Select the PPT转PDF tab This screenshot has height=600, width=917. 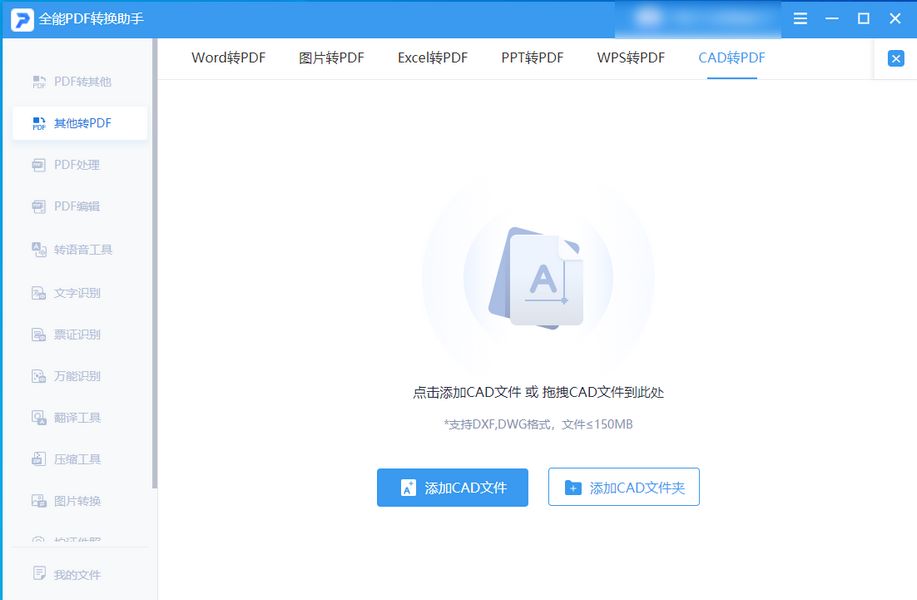pyautogui.click(x=533, y=57)
